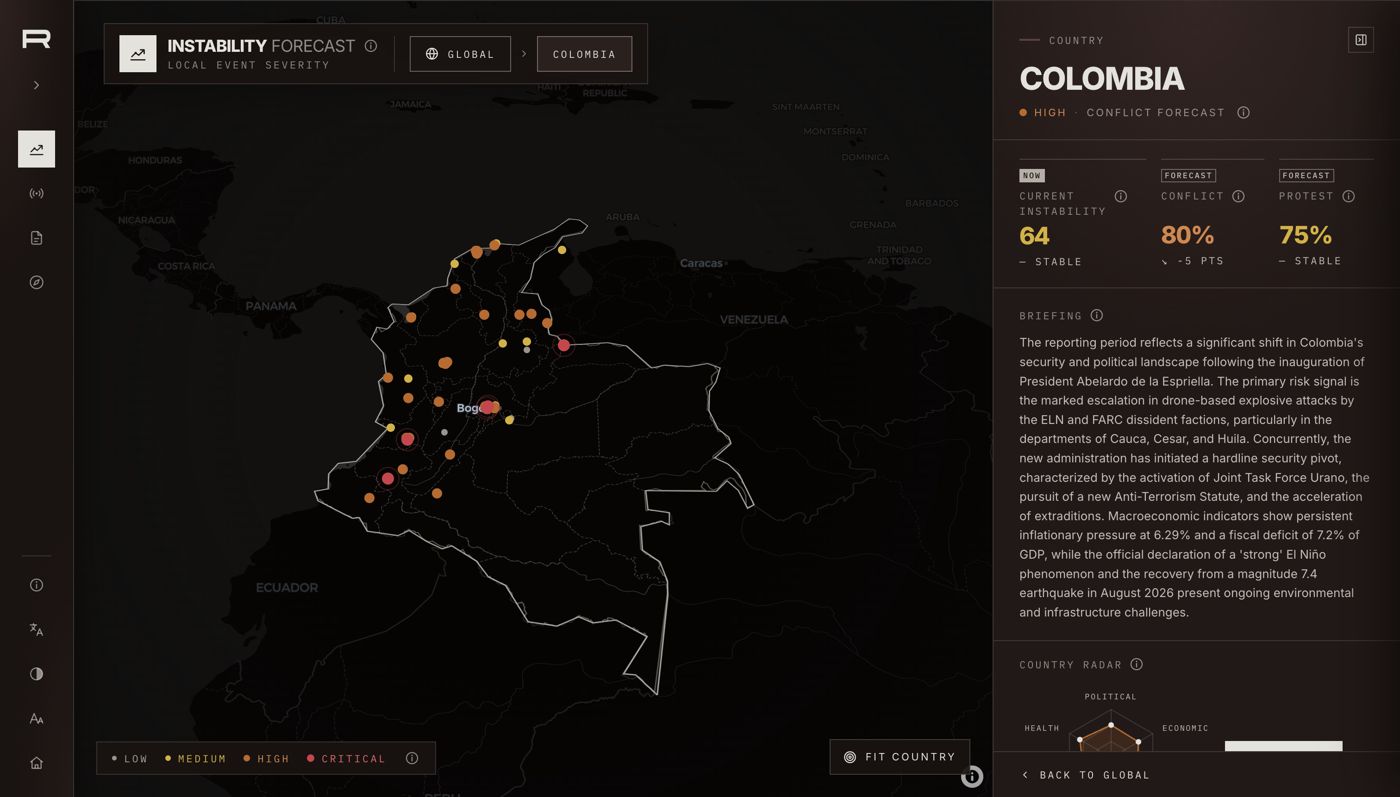Click the Instability Forecast chart icon in header

[x=138, y=54]
